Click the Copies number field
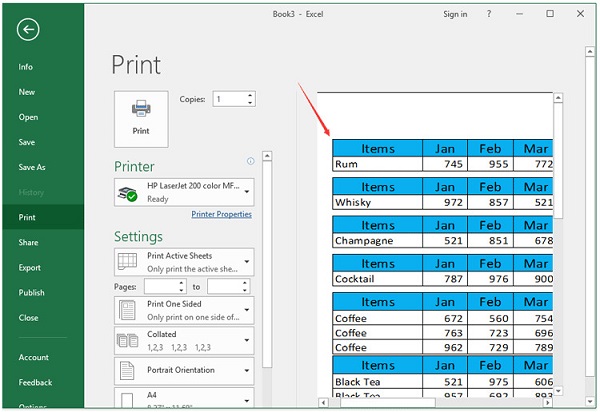Screen dimensions: 600x412 pyautogui.click(x=230, y=99)
